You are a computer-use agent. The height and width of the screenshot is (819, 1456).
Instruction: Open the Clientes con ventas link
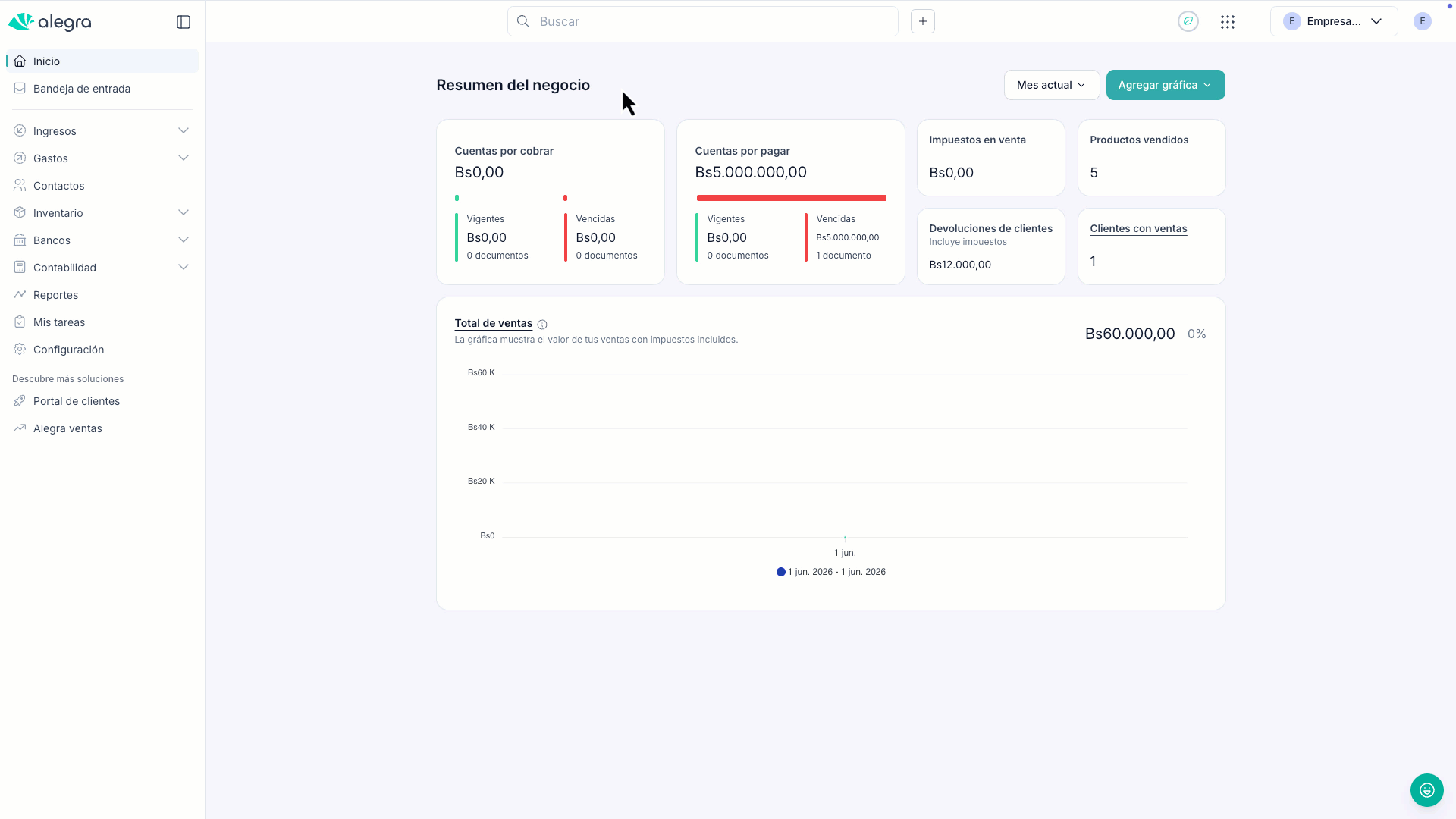pos(1138,228)
